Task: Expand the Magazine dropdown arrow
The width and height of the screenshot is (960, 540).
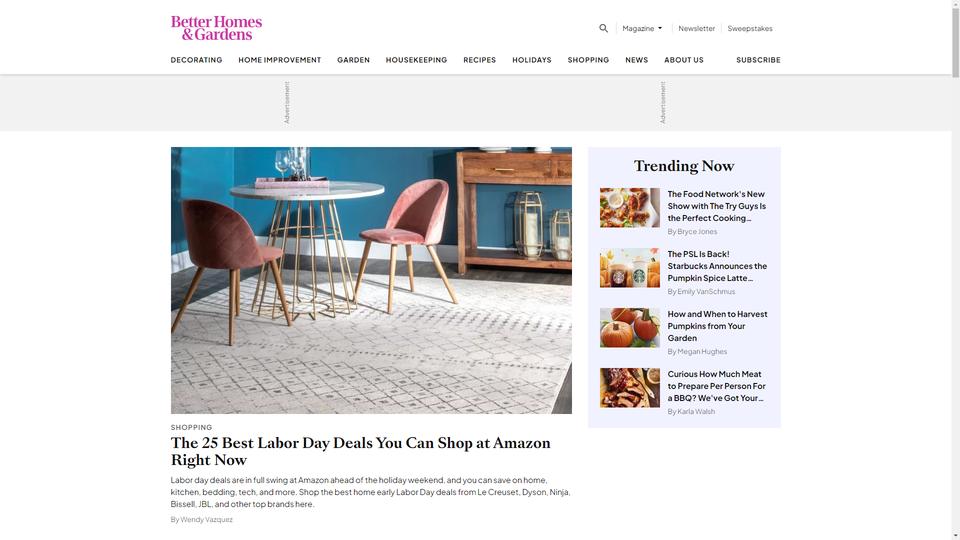Action: click(659, 28)
